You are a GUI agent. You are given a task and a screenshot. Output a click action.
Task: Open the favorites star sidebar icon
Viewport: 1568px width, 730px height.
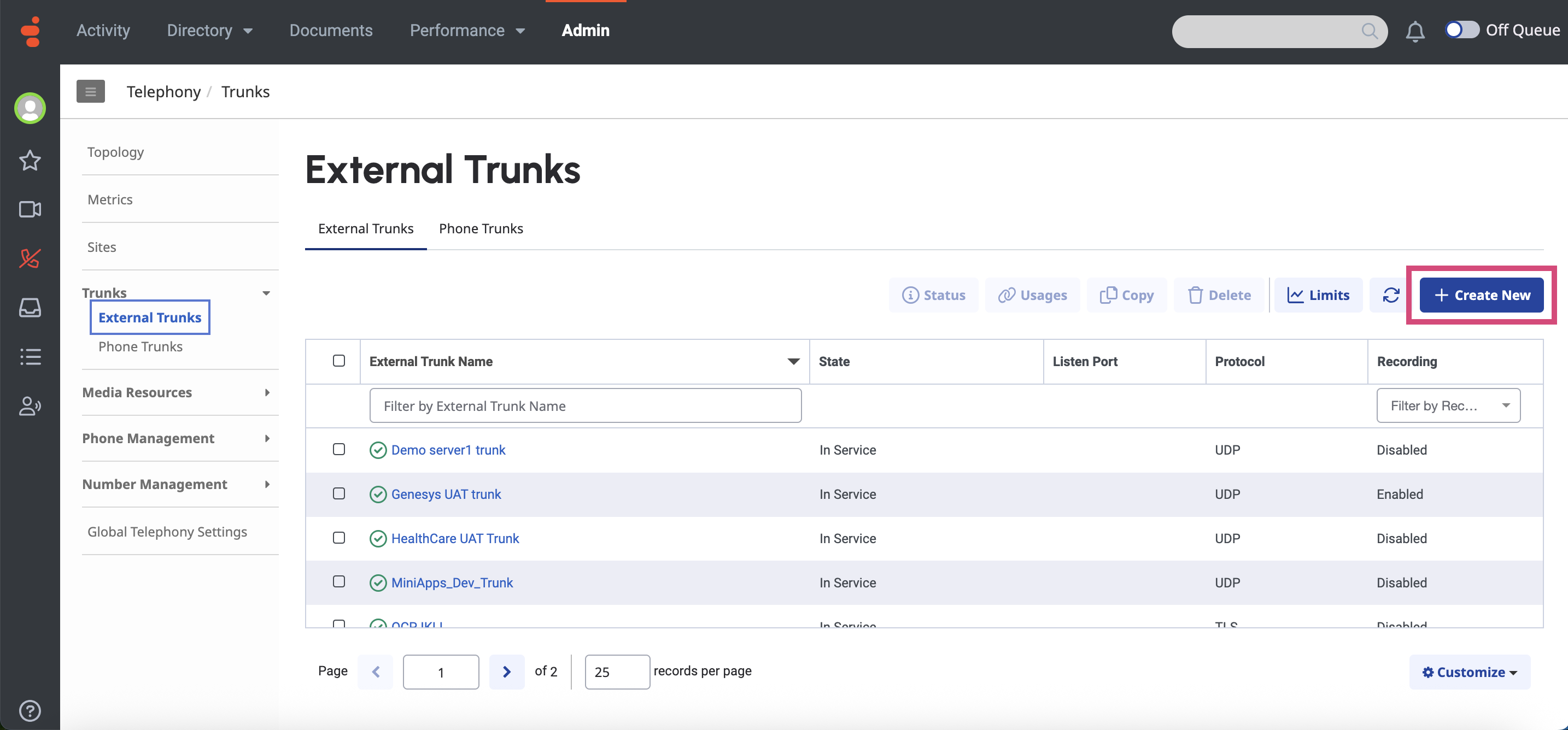[x=30, y=161]
